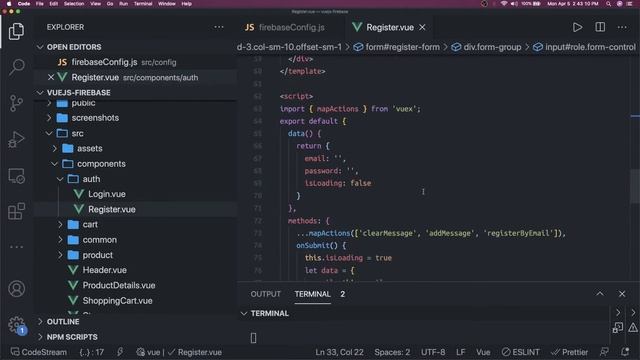Open the Apple menu
Viewport: 640px width, 360px height.
point(9,4)
